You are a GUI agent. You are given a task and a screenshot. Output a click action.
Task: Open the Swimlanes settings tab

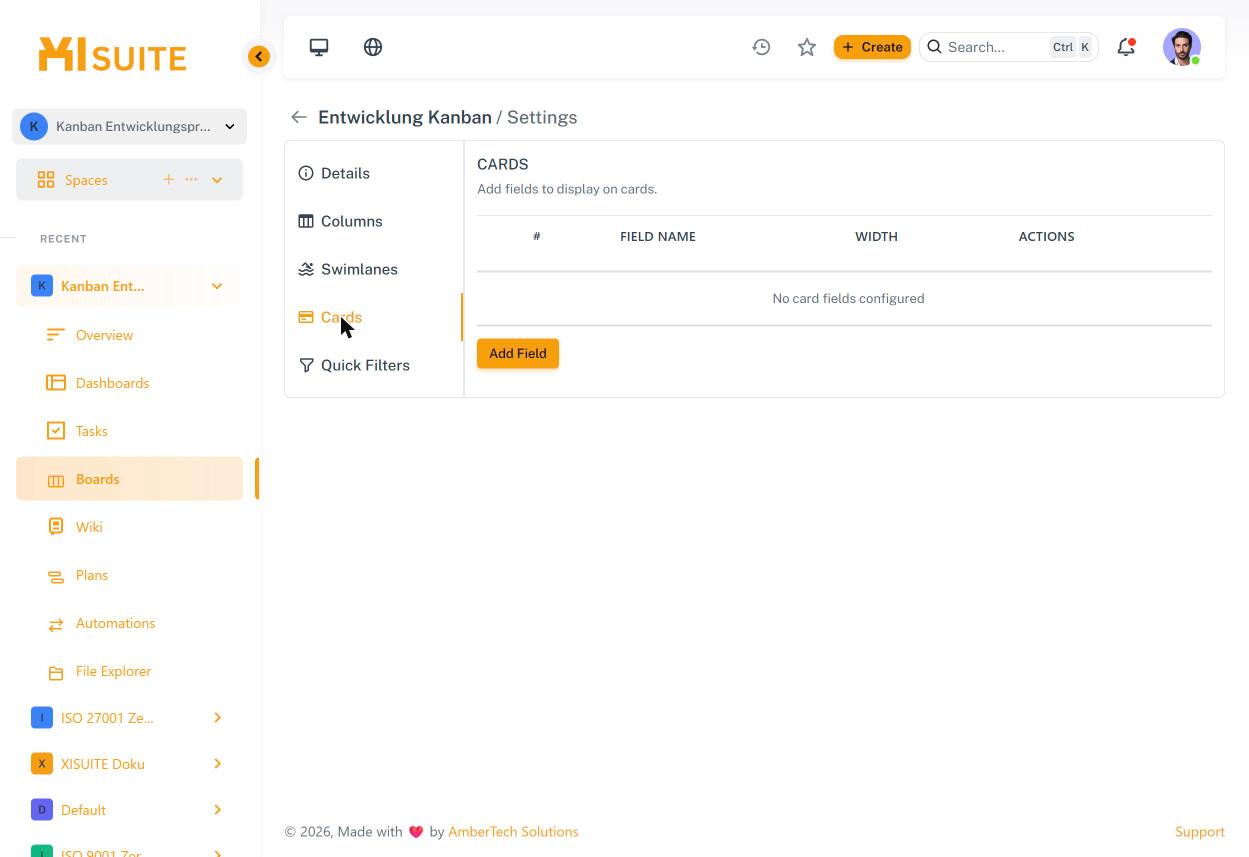[374, 269]
